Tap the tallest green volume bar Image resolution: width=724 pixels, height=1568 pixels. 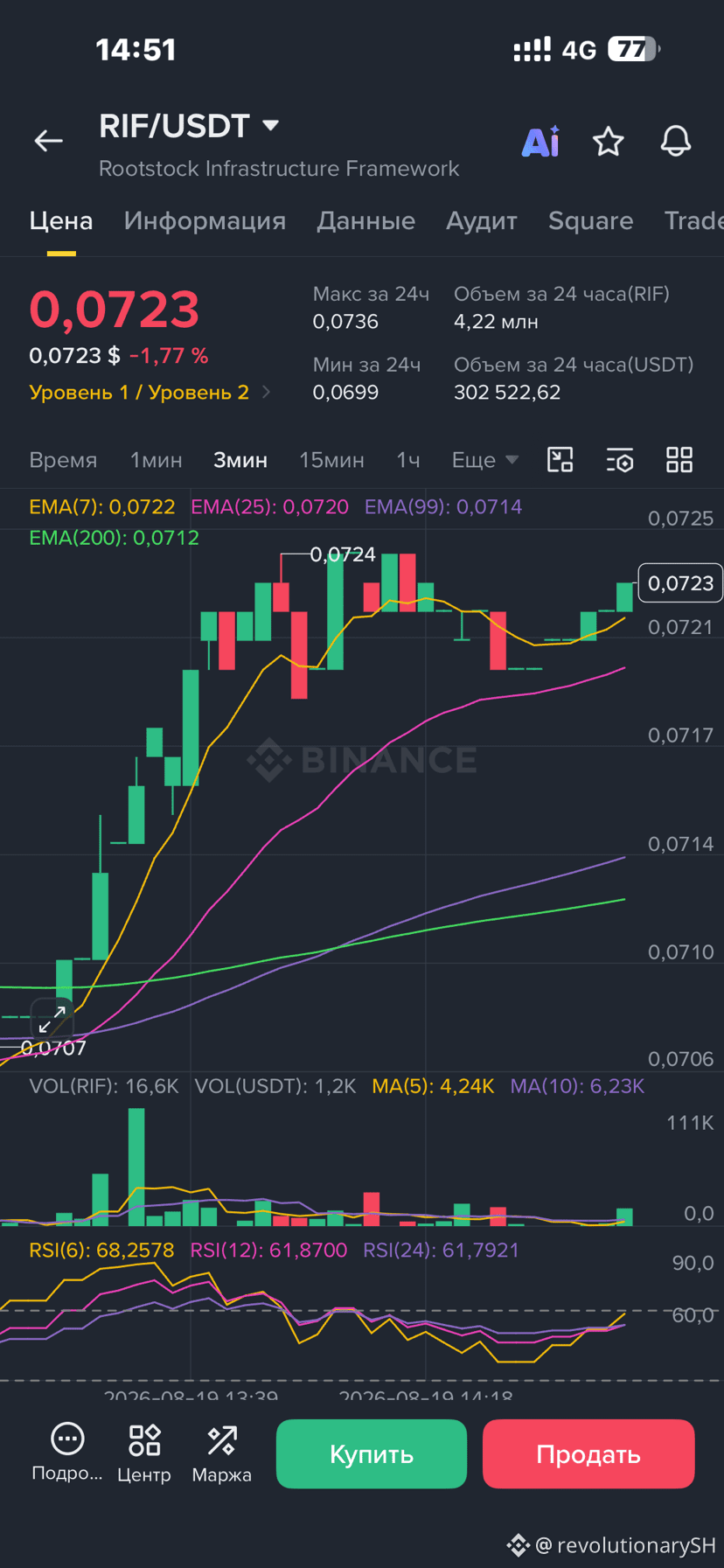pyautogui.click(x=136, y=1167)
